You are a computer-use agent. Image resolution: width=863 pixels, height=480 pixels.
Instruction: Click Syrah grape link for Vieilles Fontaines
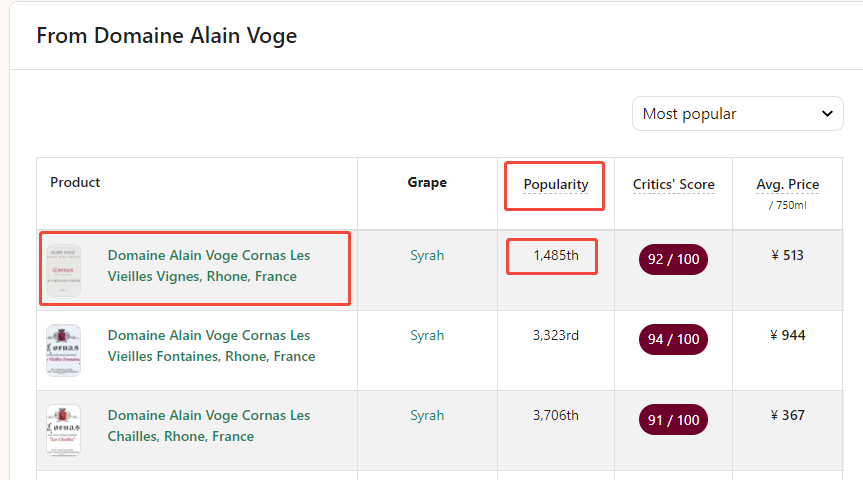coord(427,335)
